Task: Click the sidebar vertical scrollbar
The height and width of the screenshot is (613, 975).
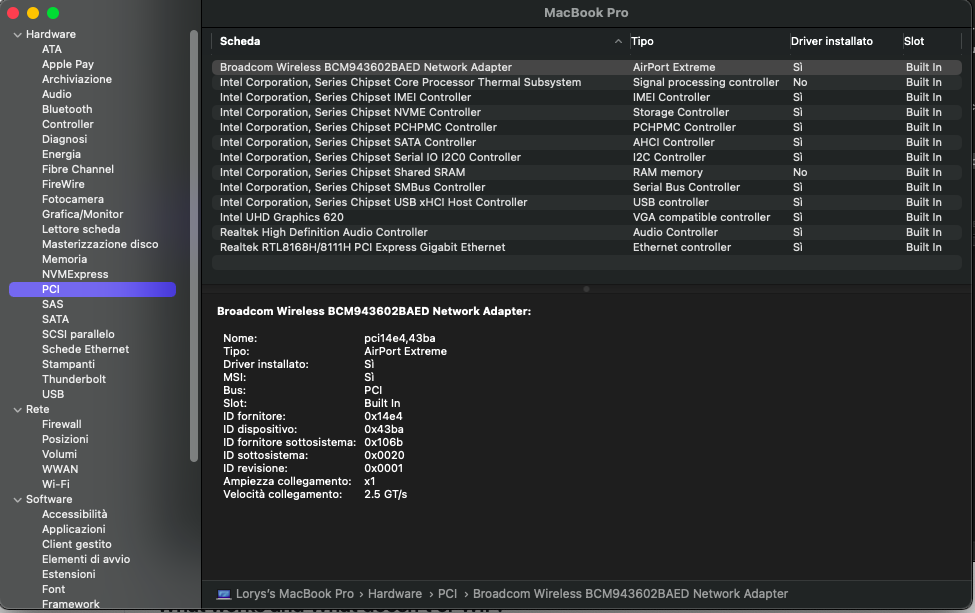Action: [193, 246]
